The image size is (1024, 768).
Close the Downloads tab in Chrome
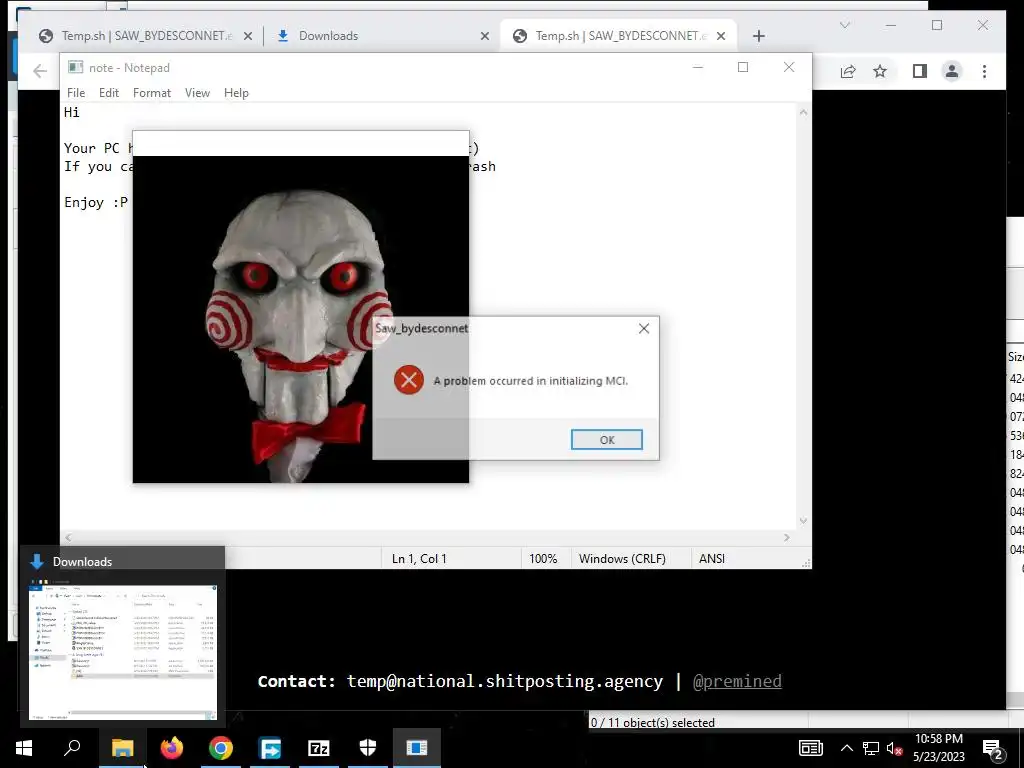click(x=485, y=36)
